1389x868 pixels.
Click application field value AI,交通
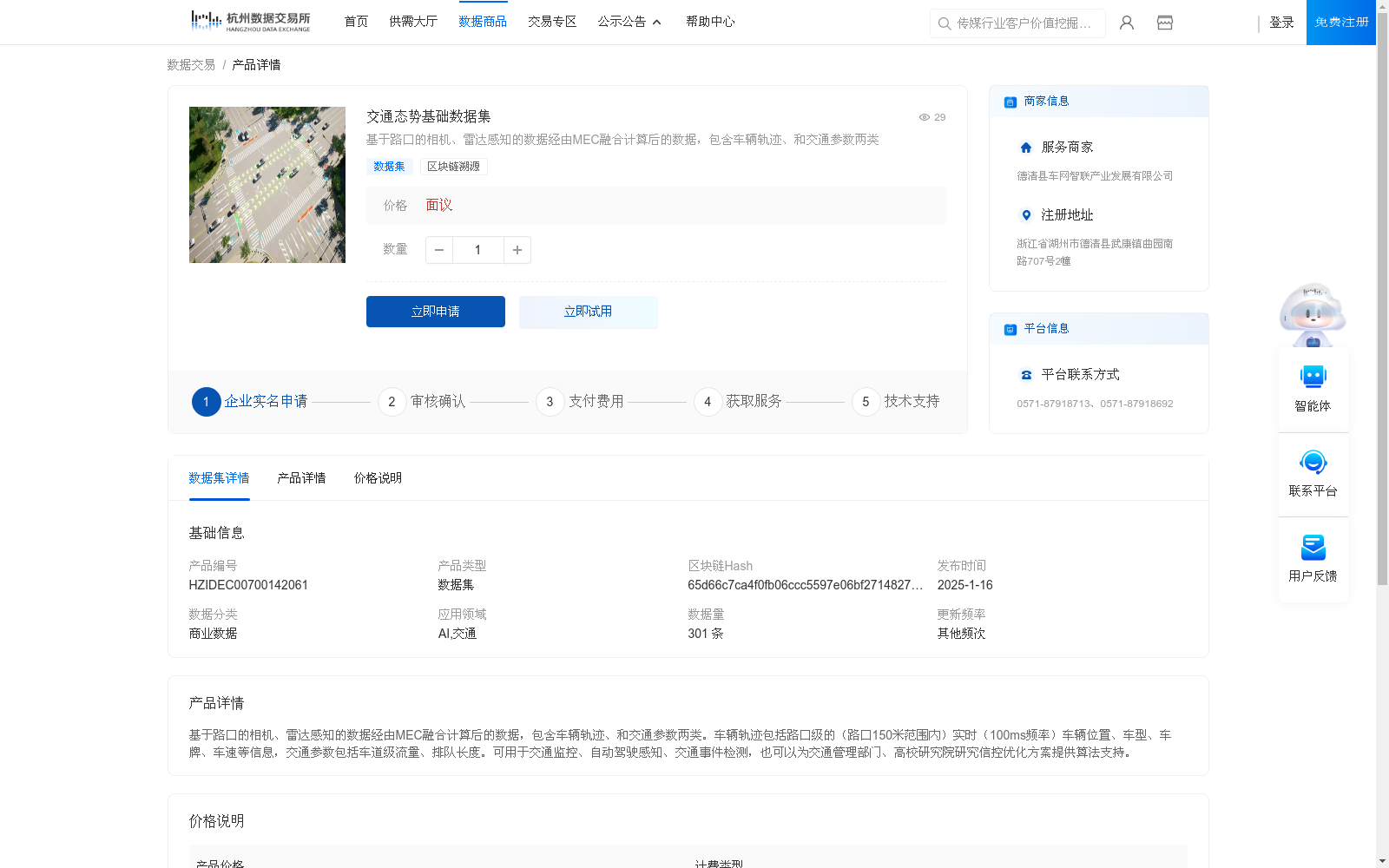coord(458,634)
